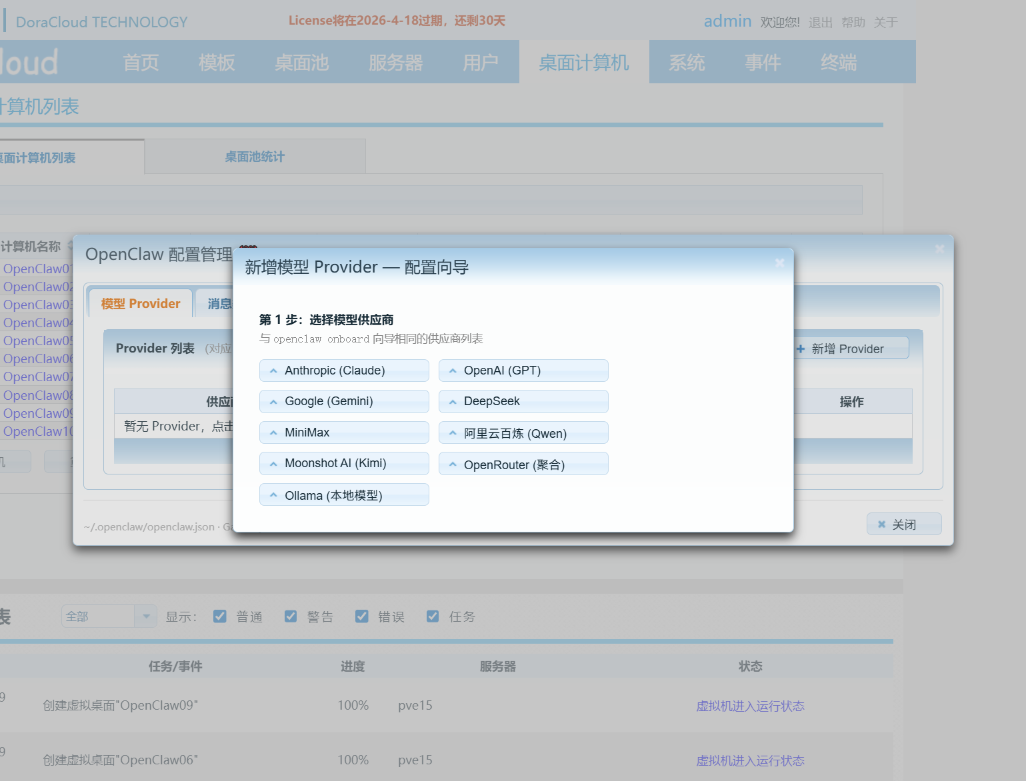Click the license expiry notice text

pyautogui.click(x=397, y=20)
